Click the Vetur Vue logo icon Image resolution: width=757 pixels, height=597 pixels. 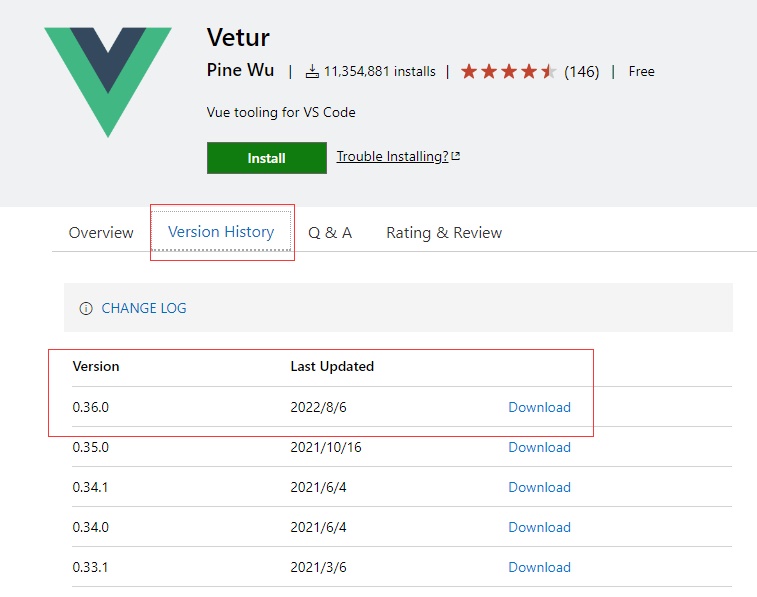(x=107, y=80)
